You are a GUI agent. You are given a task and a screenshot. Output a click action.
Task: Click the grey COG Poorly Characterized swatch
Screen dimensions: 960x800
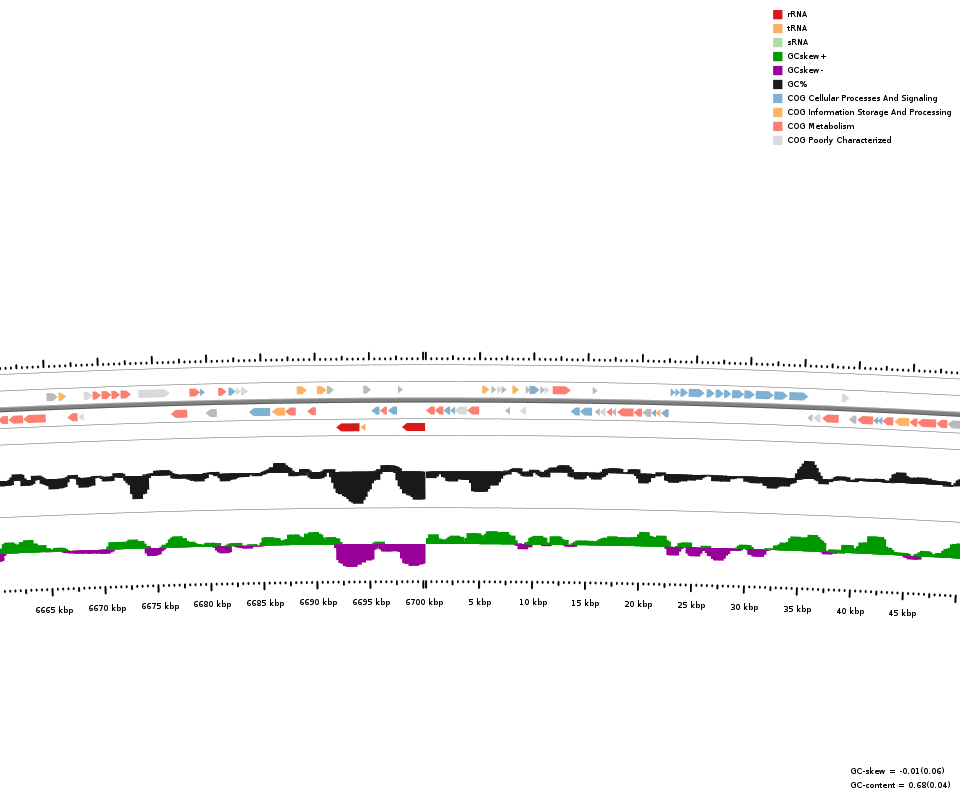777,140
